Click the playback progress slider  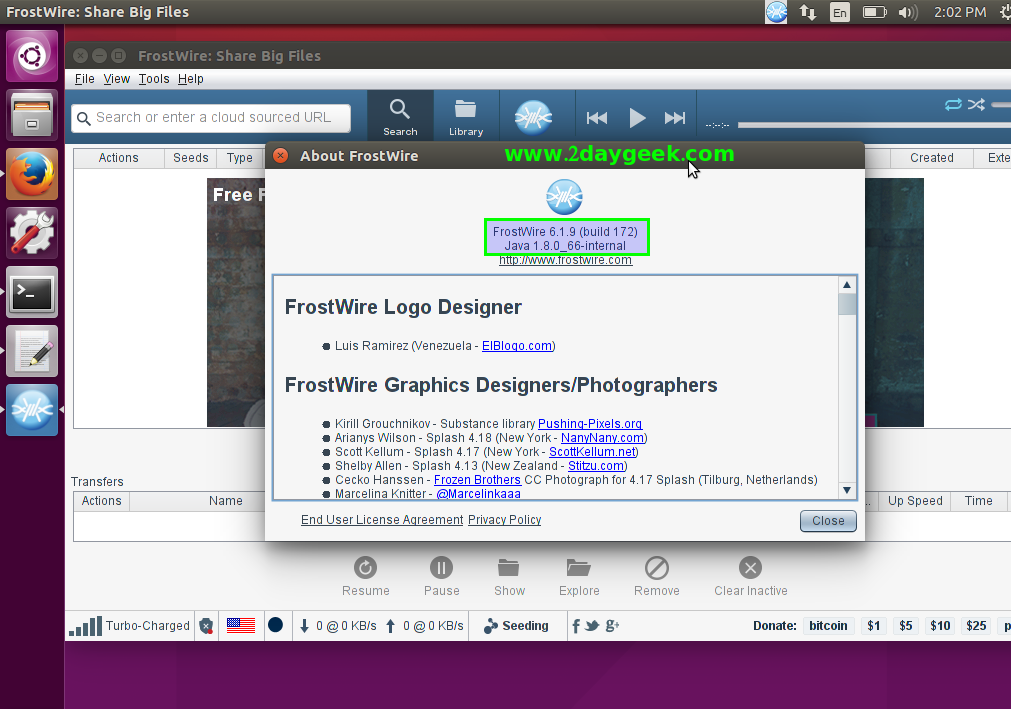point(874,125)
